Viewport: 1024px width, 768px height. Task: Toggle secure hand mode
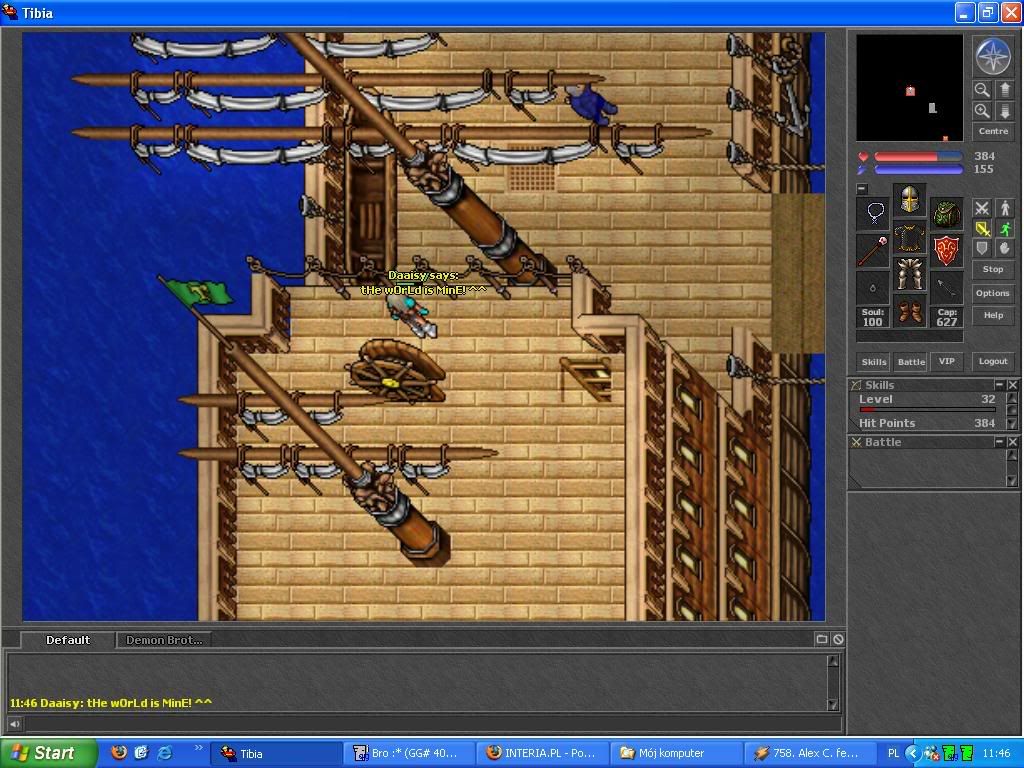[1005, 248]
